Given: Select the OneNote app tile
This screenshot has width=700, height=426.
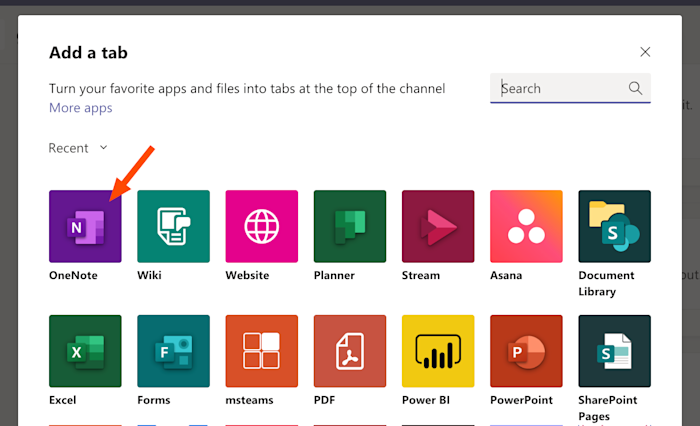Looking at the screenshot, I should [85, 226].
